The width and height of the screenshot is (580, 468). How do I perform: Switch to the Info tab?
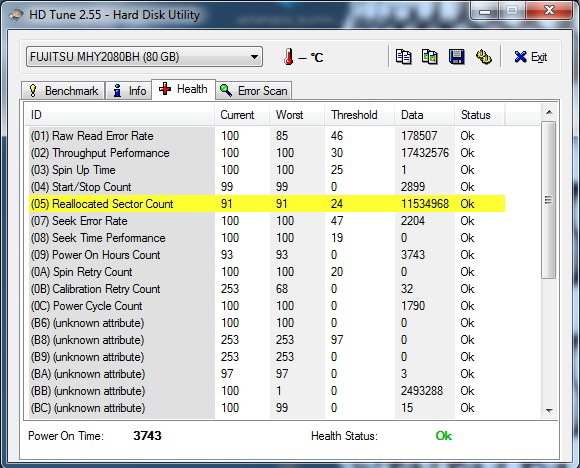(129, 91)
